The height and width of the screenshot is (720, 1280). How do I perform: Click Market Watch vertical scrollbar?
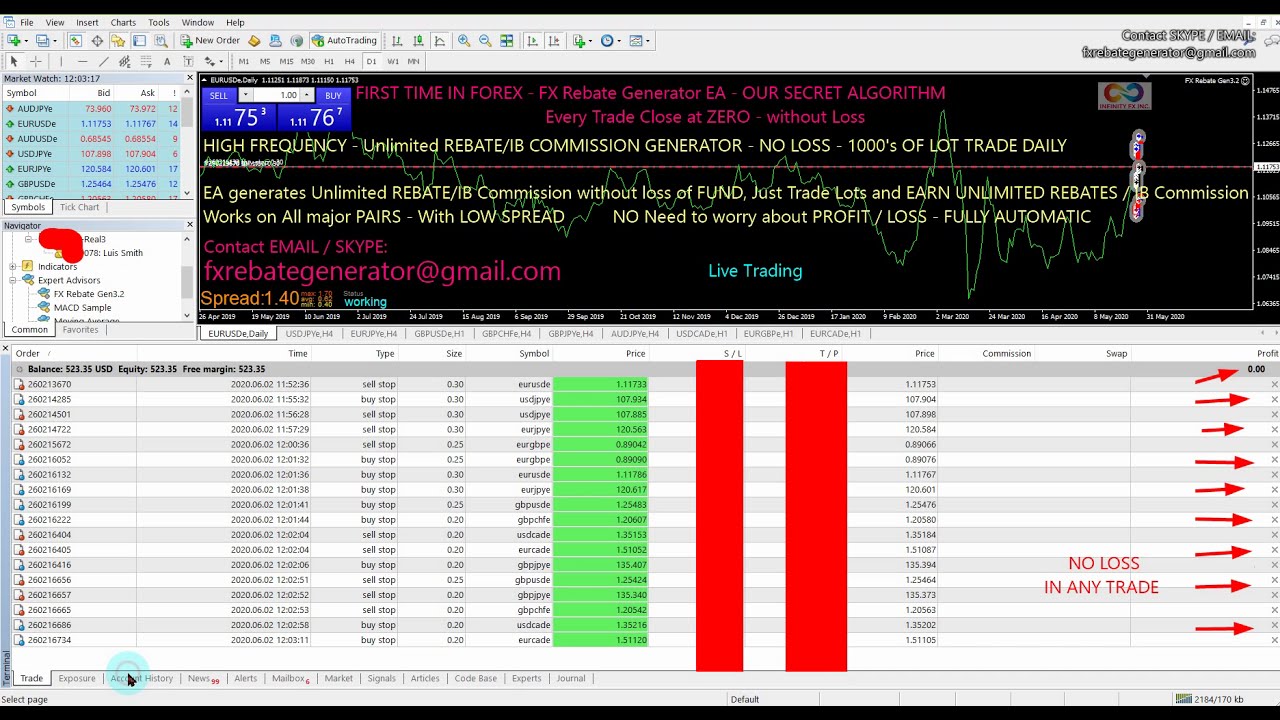pos(189,143)
